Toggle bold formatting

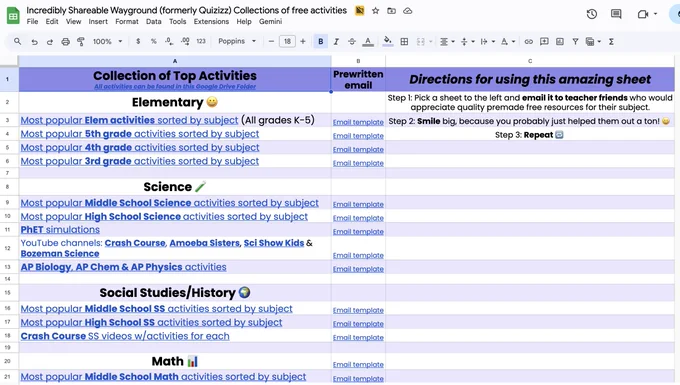320,42
